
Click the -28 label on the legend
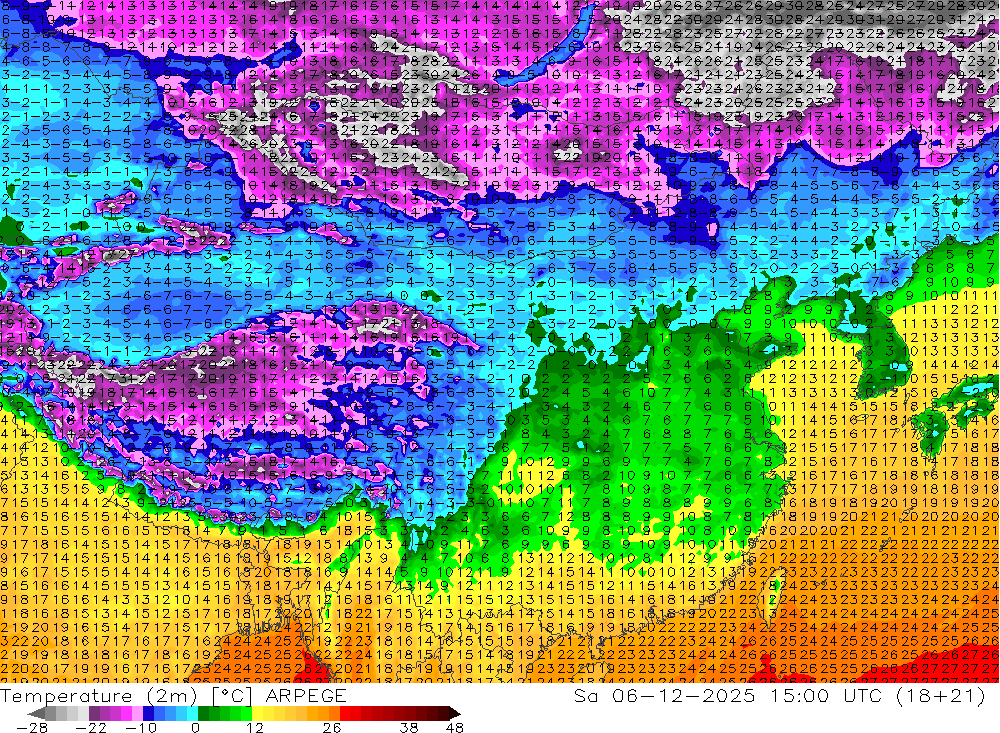tap(32, 727)
